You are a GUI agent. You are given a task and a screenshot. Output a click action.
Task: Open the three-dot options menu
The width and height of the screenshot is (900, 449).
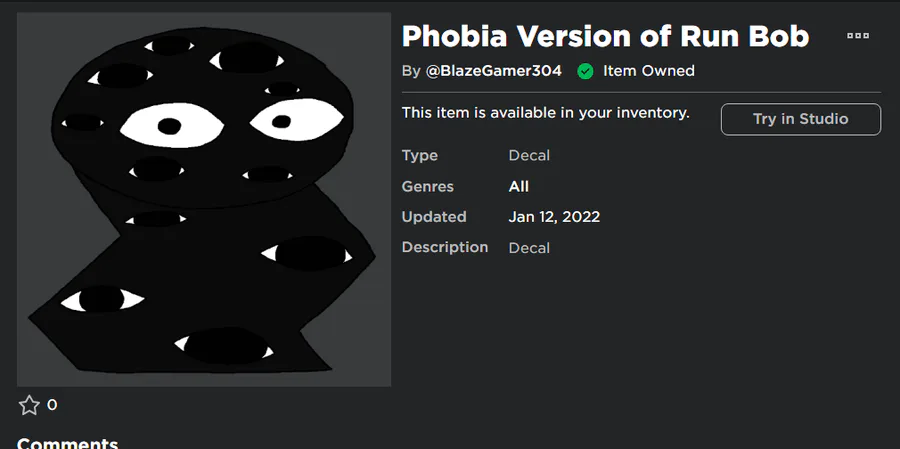(x=857, y=36)
